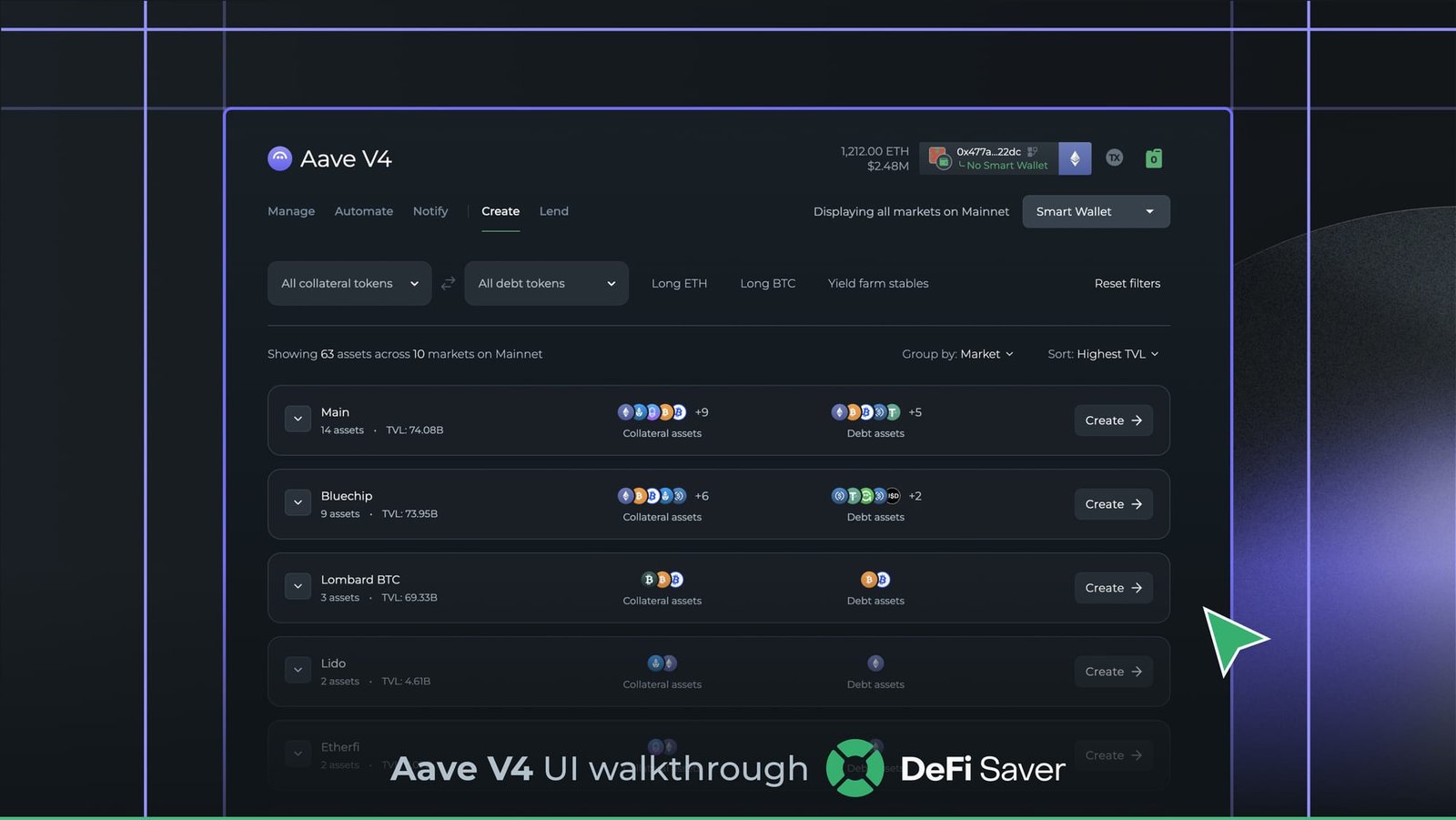This screenshot has width=1456, height=820.
Task: Toggle the Long BTC quick filter
Action: tap(767, 283)
